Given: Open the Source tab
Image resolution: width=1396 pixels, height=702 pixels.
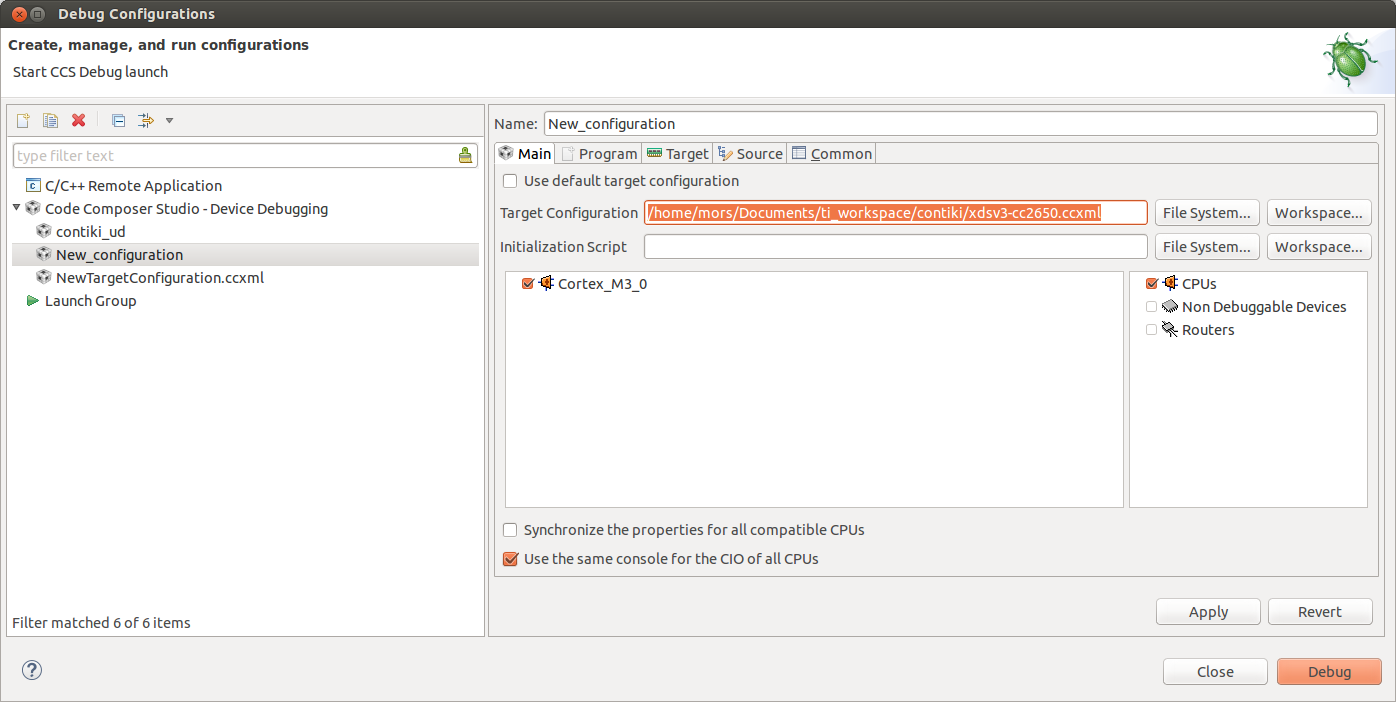Looking at the screenshot, I should tap(750, 153).
